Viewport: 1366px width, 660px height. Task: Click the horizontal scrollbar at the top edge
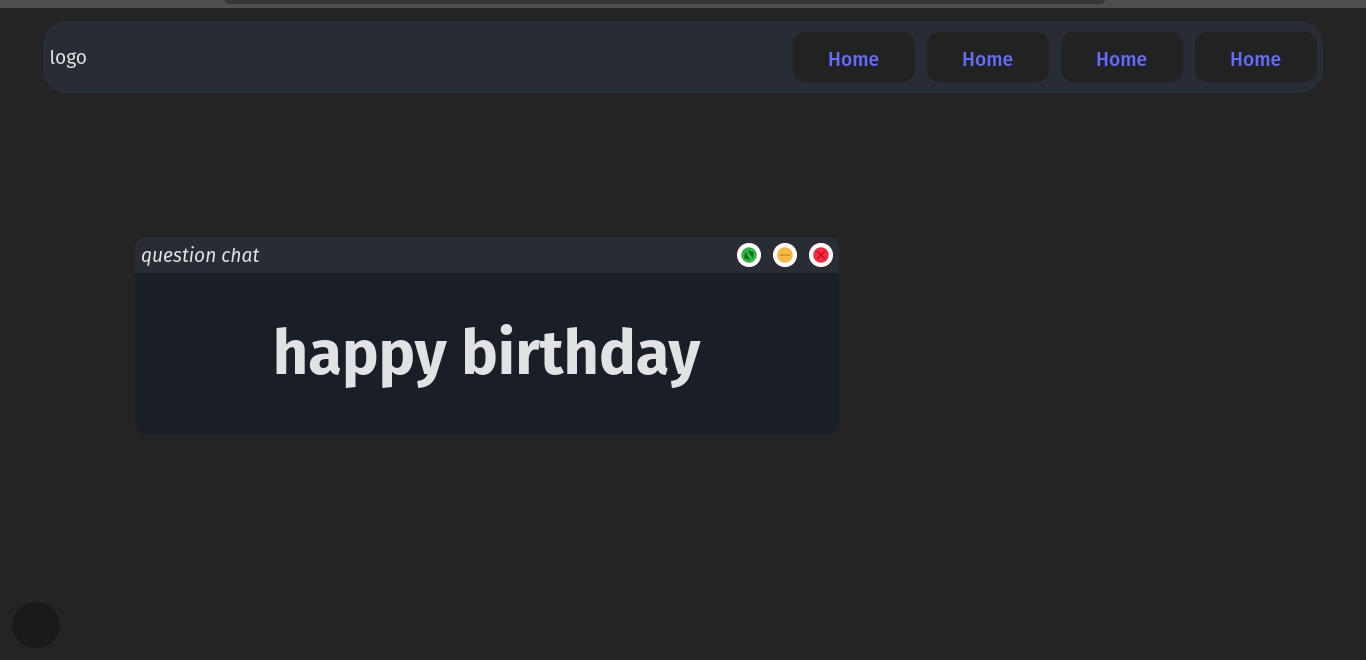coord(664,2)
